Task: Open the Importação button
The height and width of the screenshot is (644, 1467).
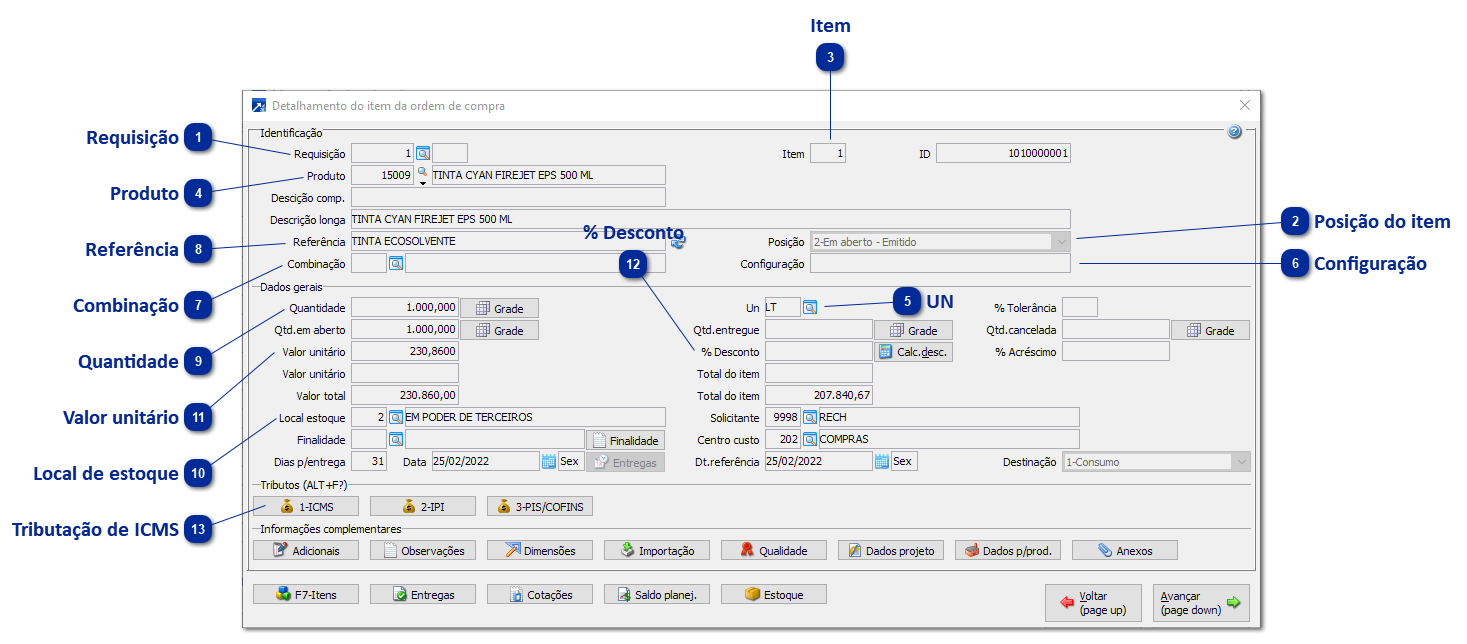Action: click(657, 550)
